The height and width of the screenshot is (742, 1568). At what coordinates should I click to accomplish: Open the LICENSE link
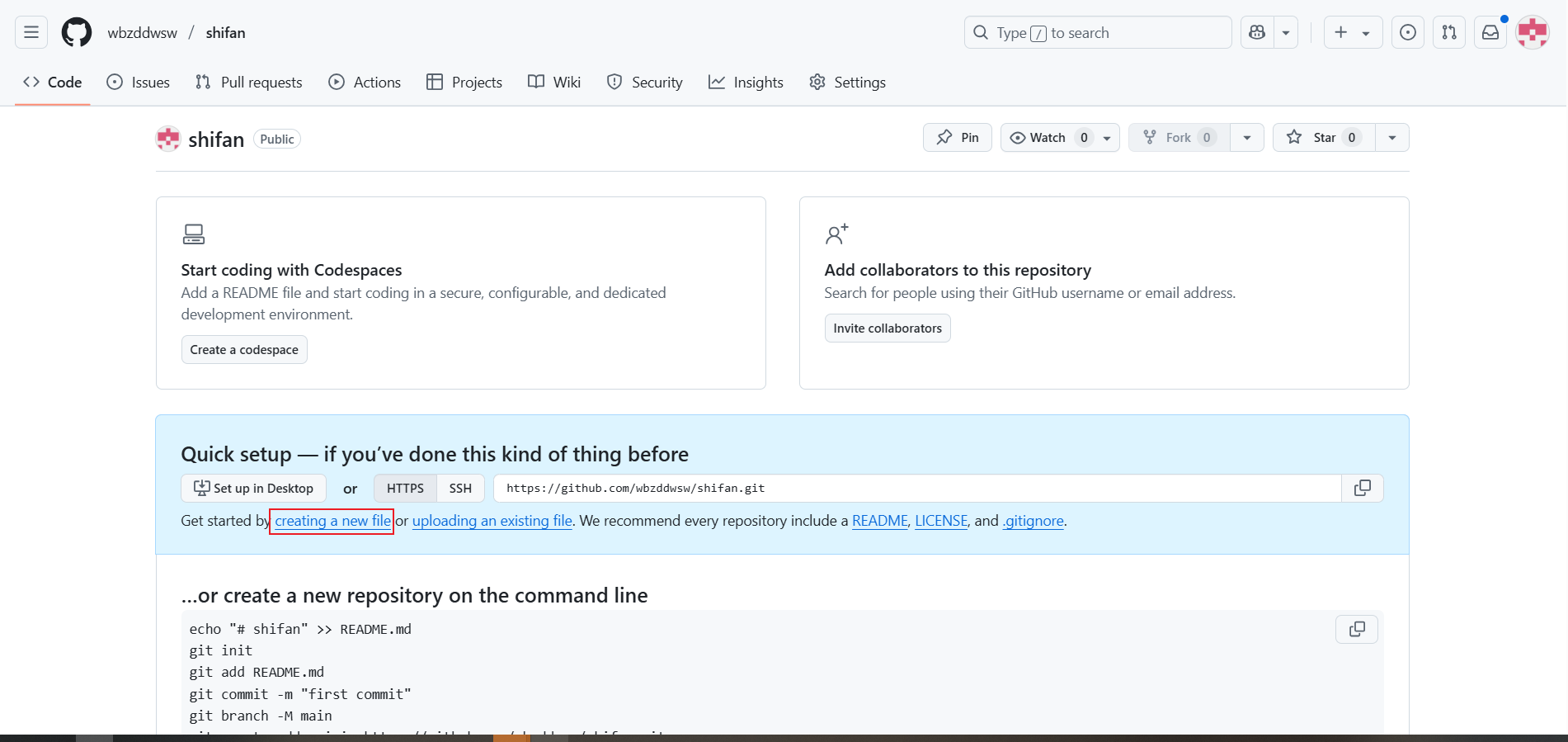click(941, 521)
